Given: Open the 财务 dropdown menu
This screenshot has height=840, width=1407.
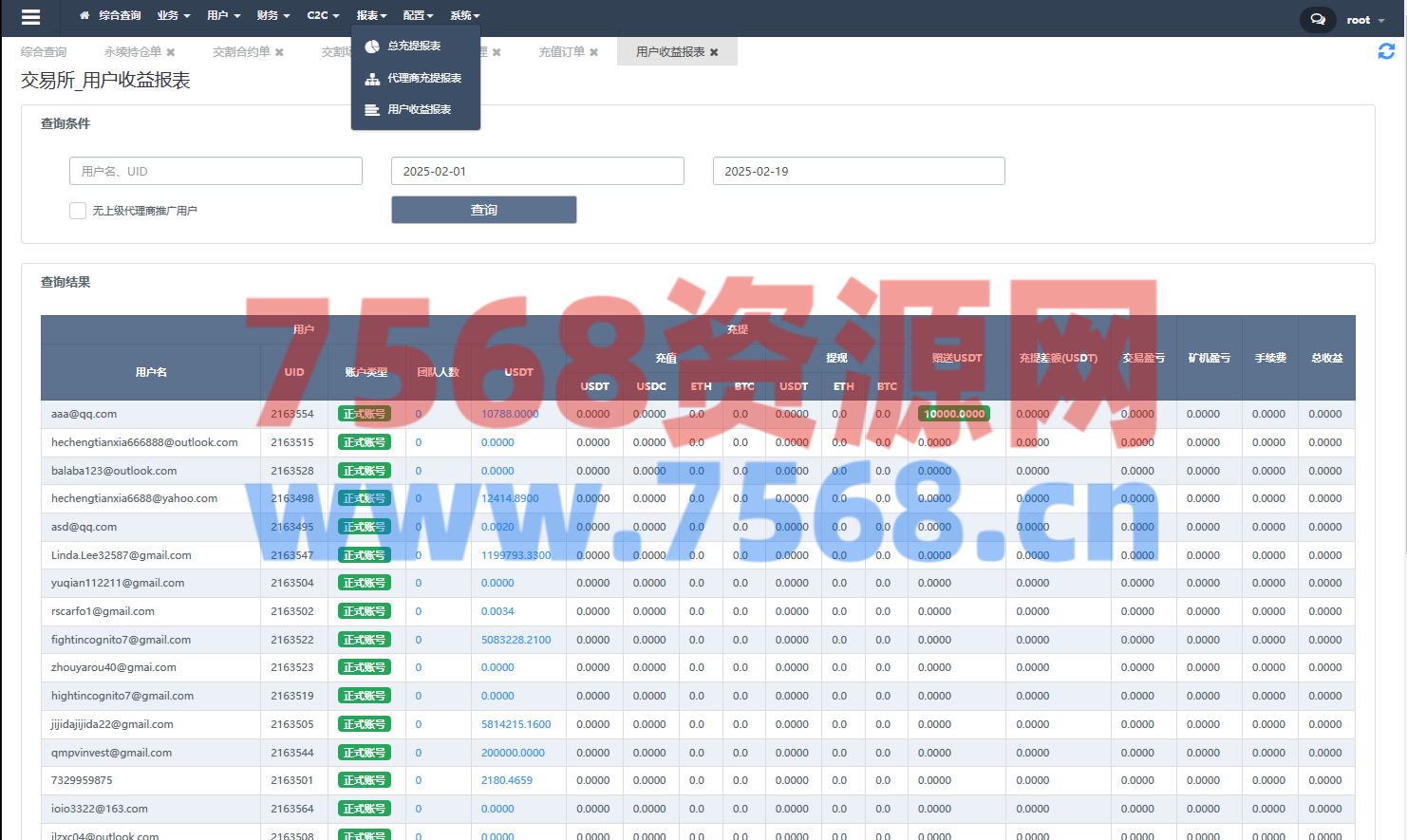Looking at the screenshot, I should tap(273, 16).
